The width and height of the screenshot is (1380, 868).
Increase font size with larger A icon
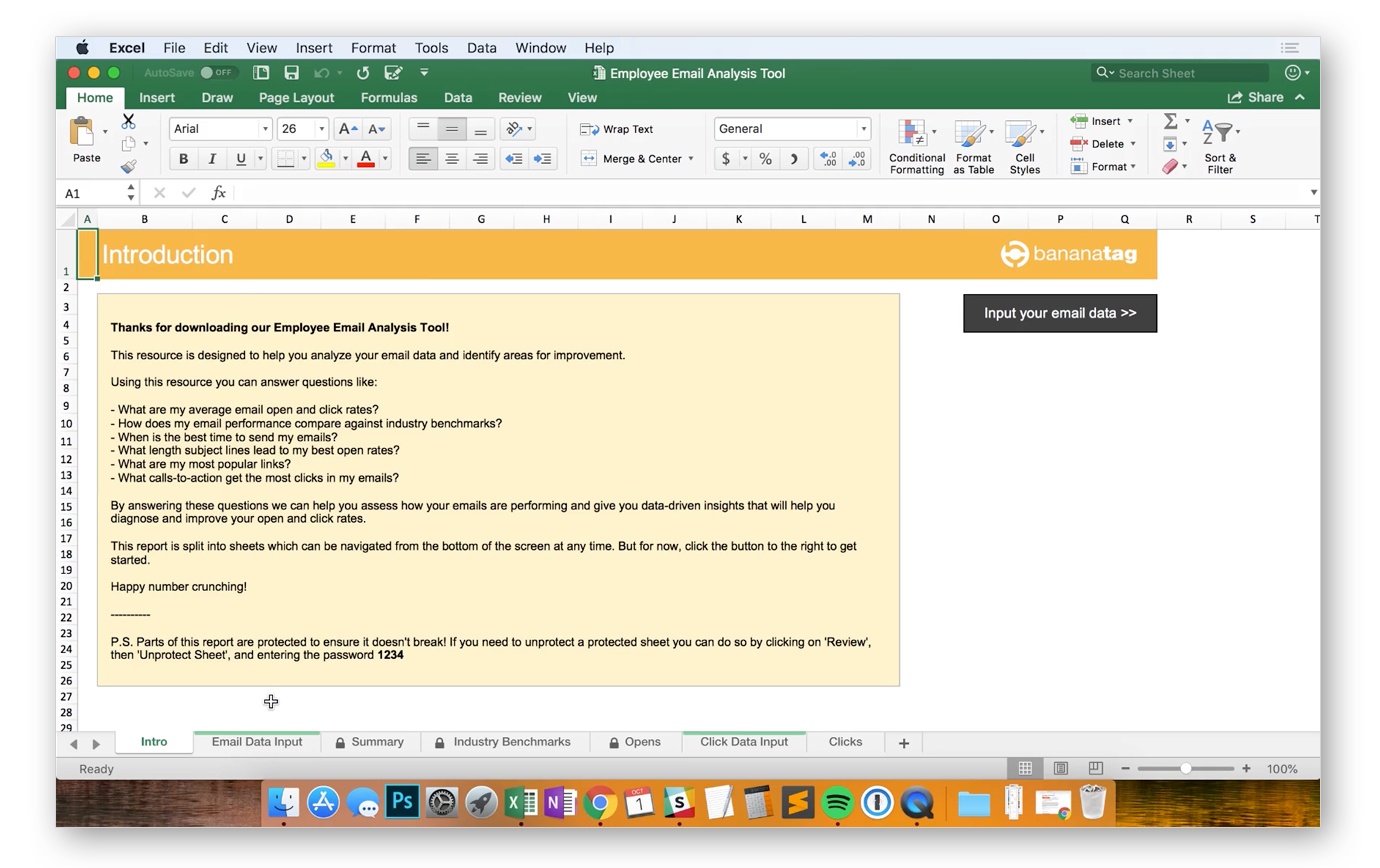click(x=347, y=129)
